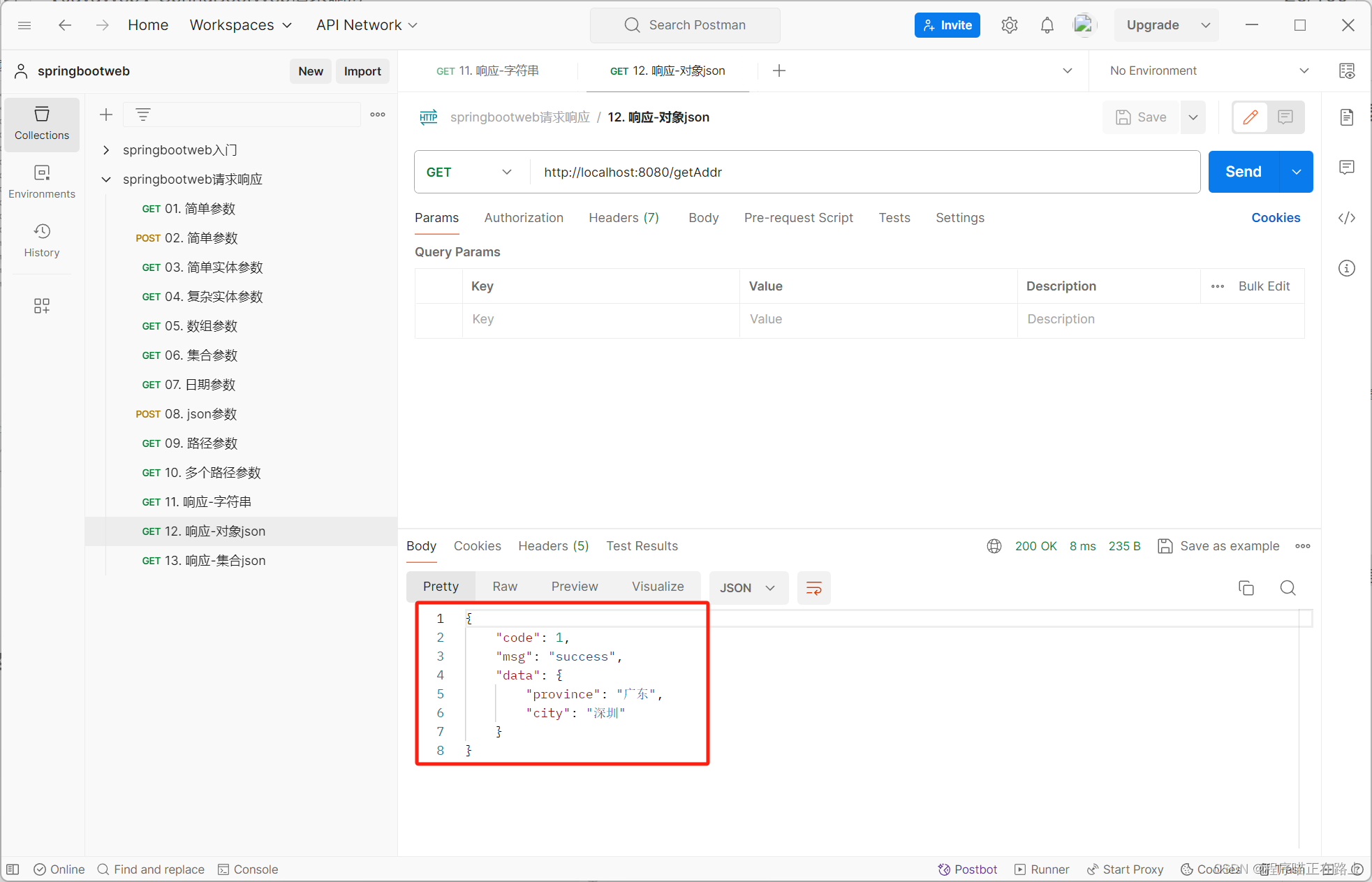Open the Authorization tab
Viewport: 1372px width, 882px height.
coord(524,218)
